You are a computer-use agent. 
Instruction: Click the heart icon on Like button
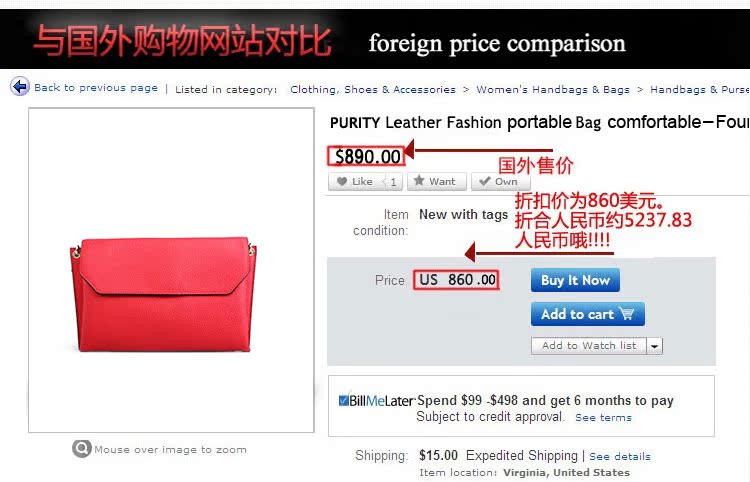(x=342, y=181)
